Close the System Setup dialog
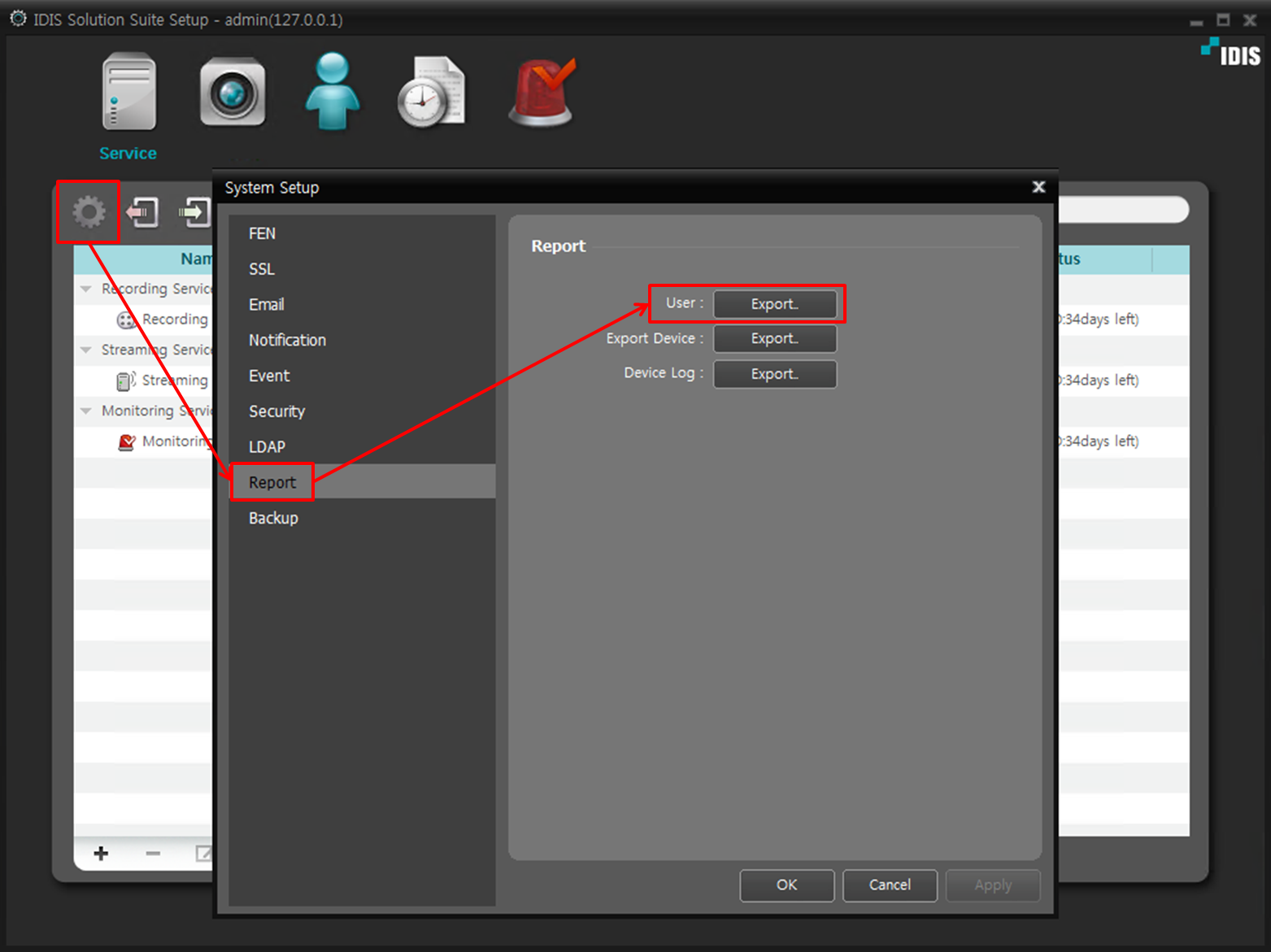The image size is (1271, 952). (x=1038, y=187)
